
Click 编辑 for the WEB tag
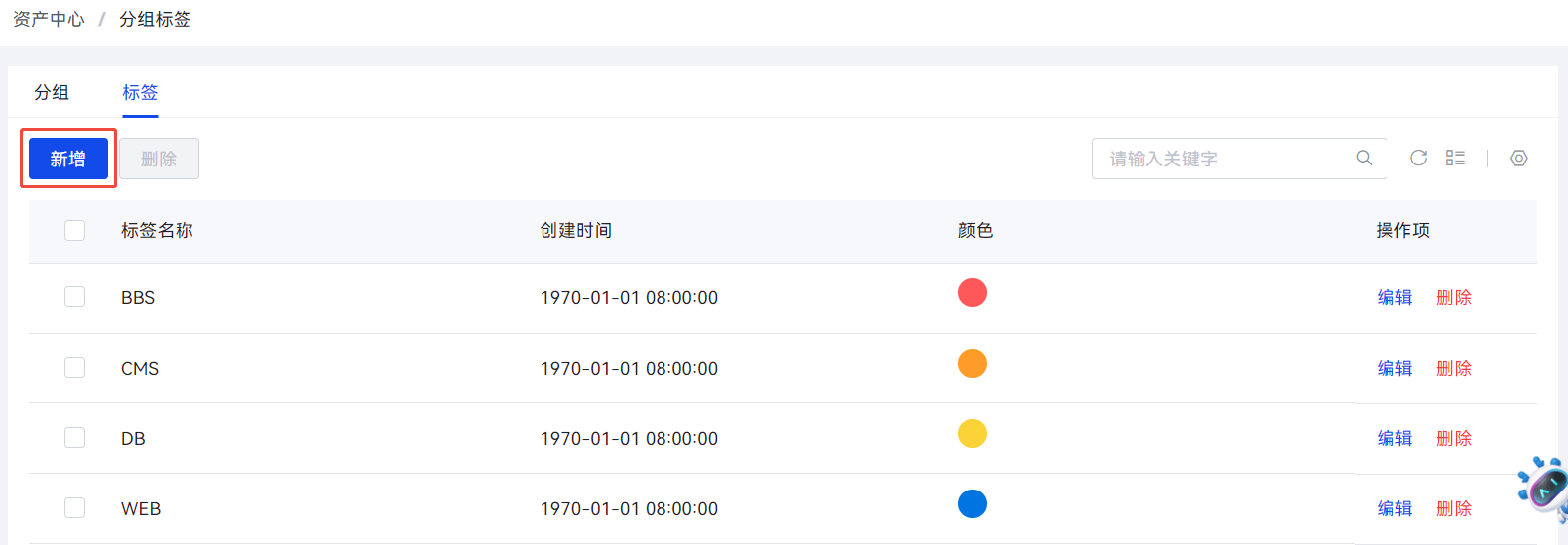tap(1394, 508)
